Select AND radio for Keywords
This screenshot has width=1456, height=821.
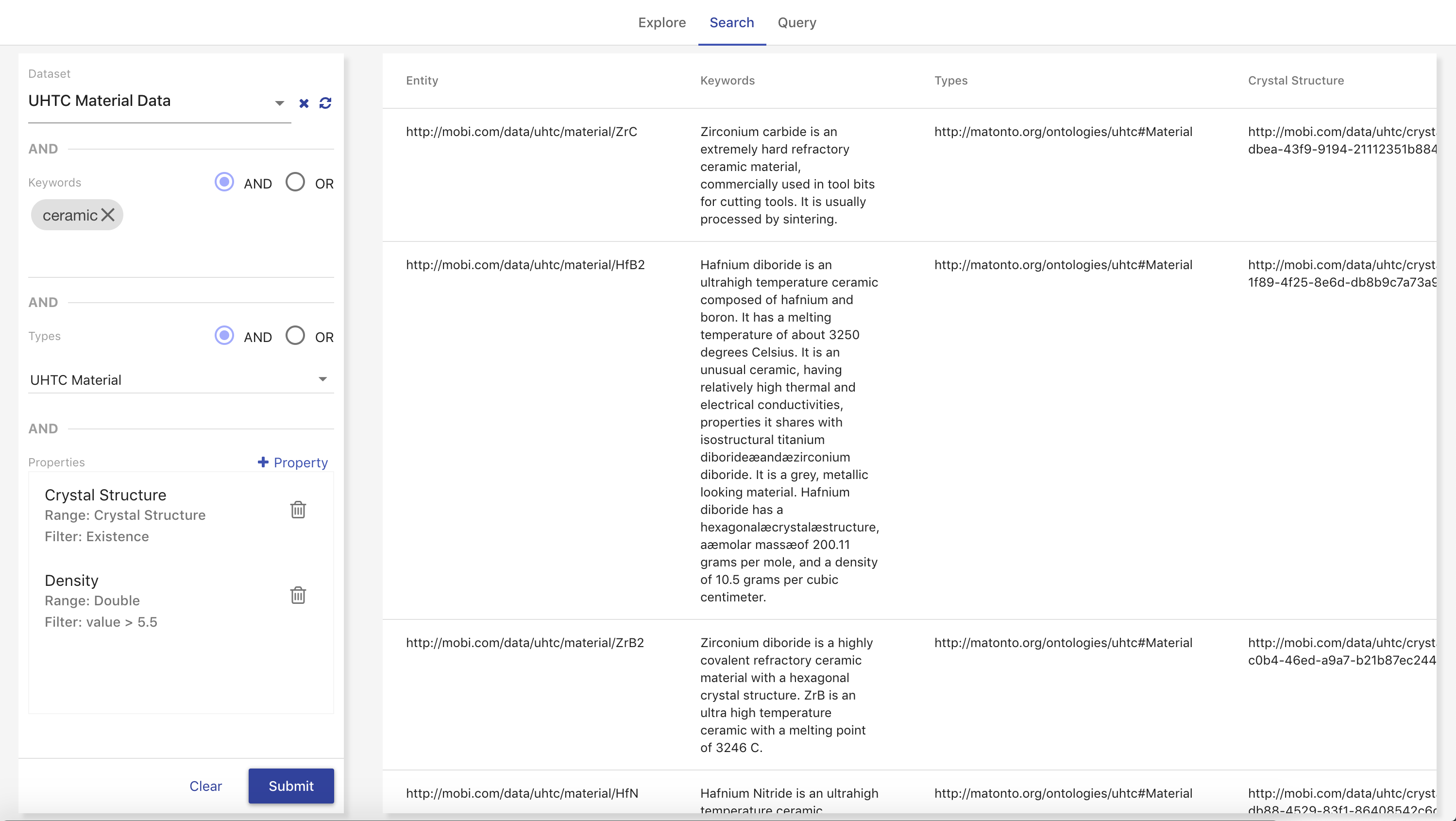pyautogui.click(x=224, y=182)
